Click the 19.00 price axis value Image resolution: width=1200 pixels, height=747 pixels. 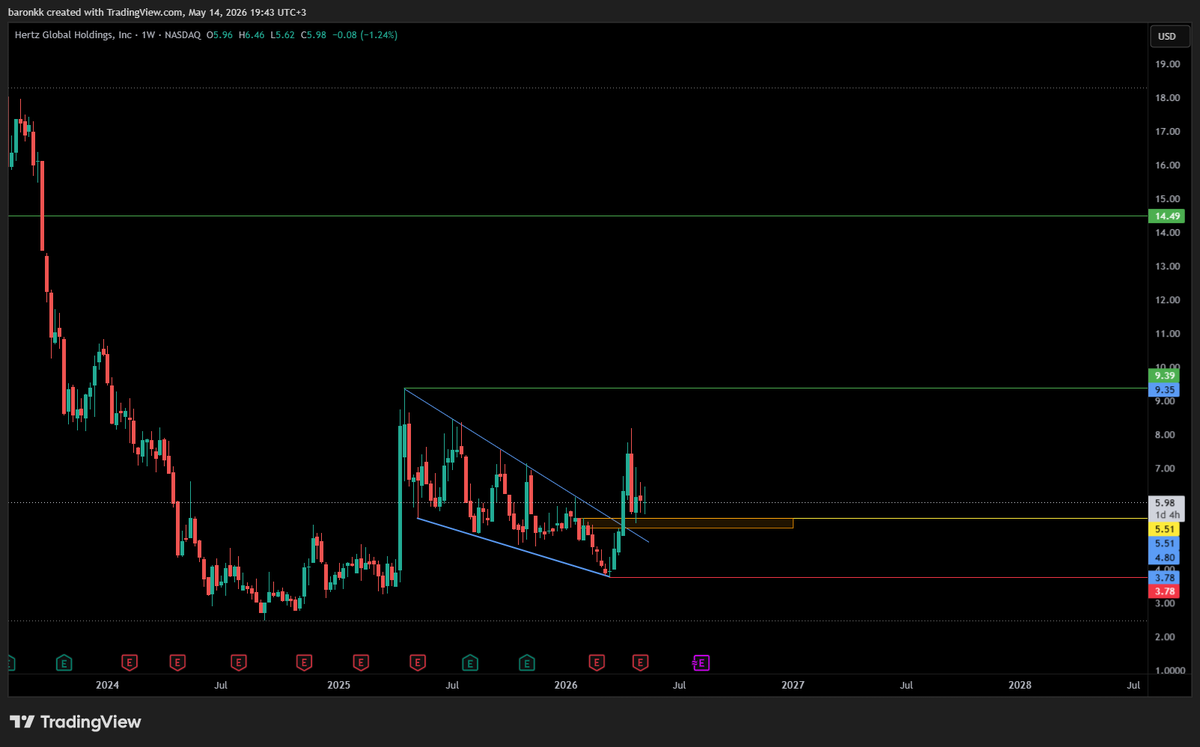(1166, 64)
